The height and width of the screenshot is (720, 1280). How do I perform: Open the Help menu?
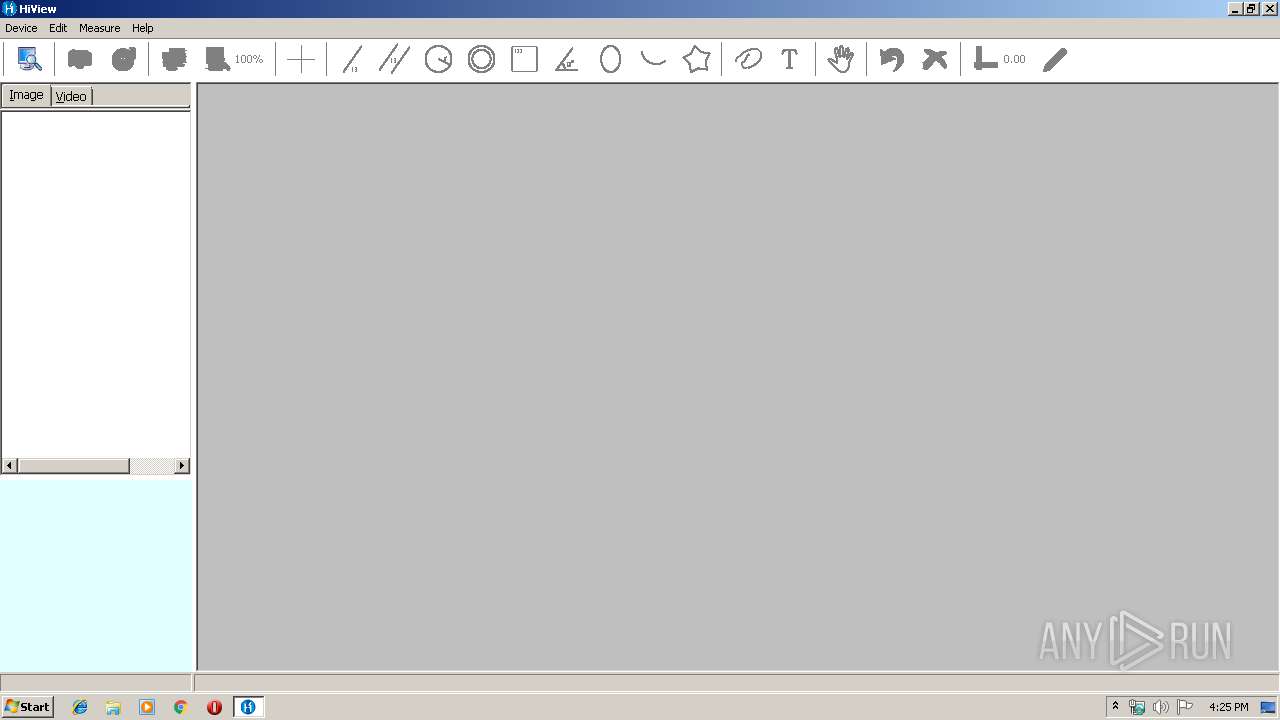(143, 28)
